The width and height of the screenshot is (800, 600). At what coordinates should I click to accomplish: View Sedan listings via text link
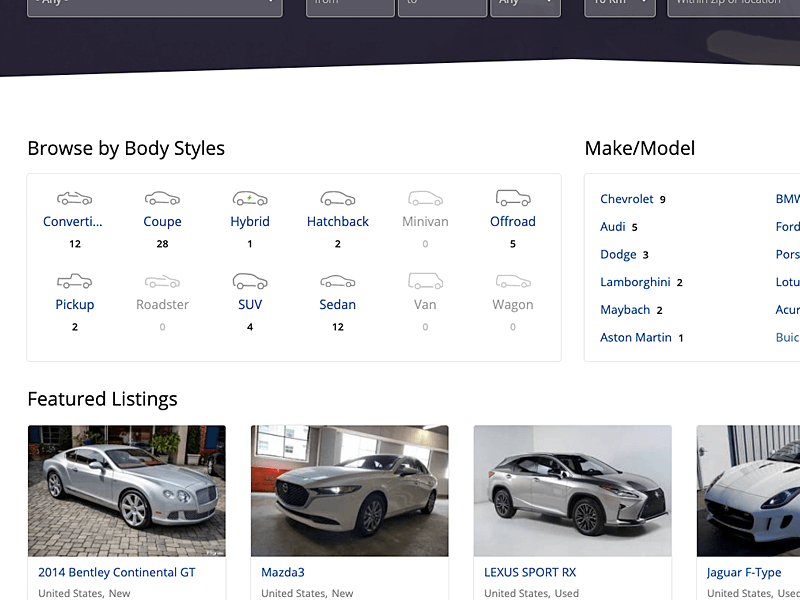tap(338, 305)
